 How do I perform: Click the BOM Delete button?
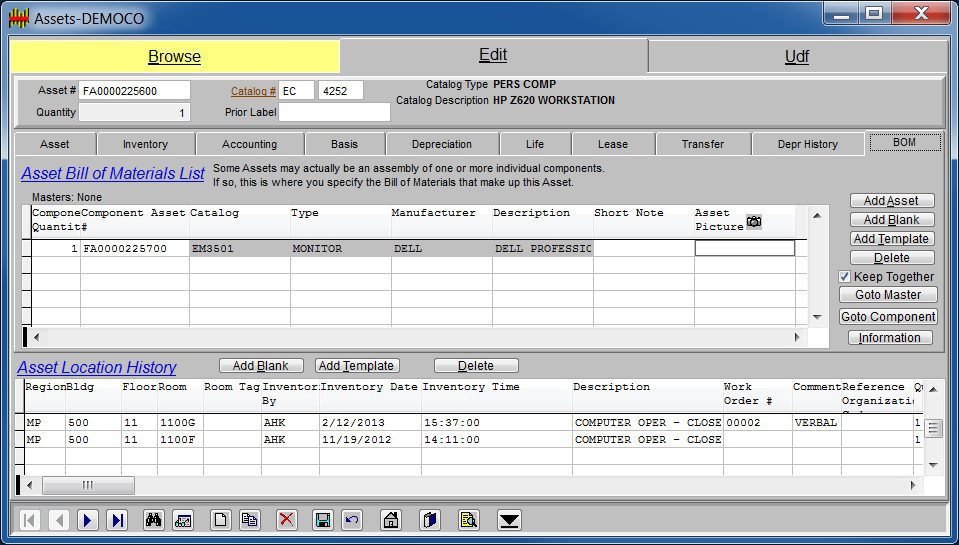pos(892,258)
